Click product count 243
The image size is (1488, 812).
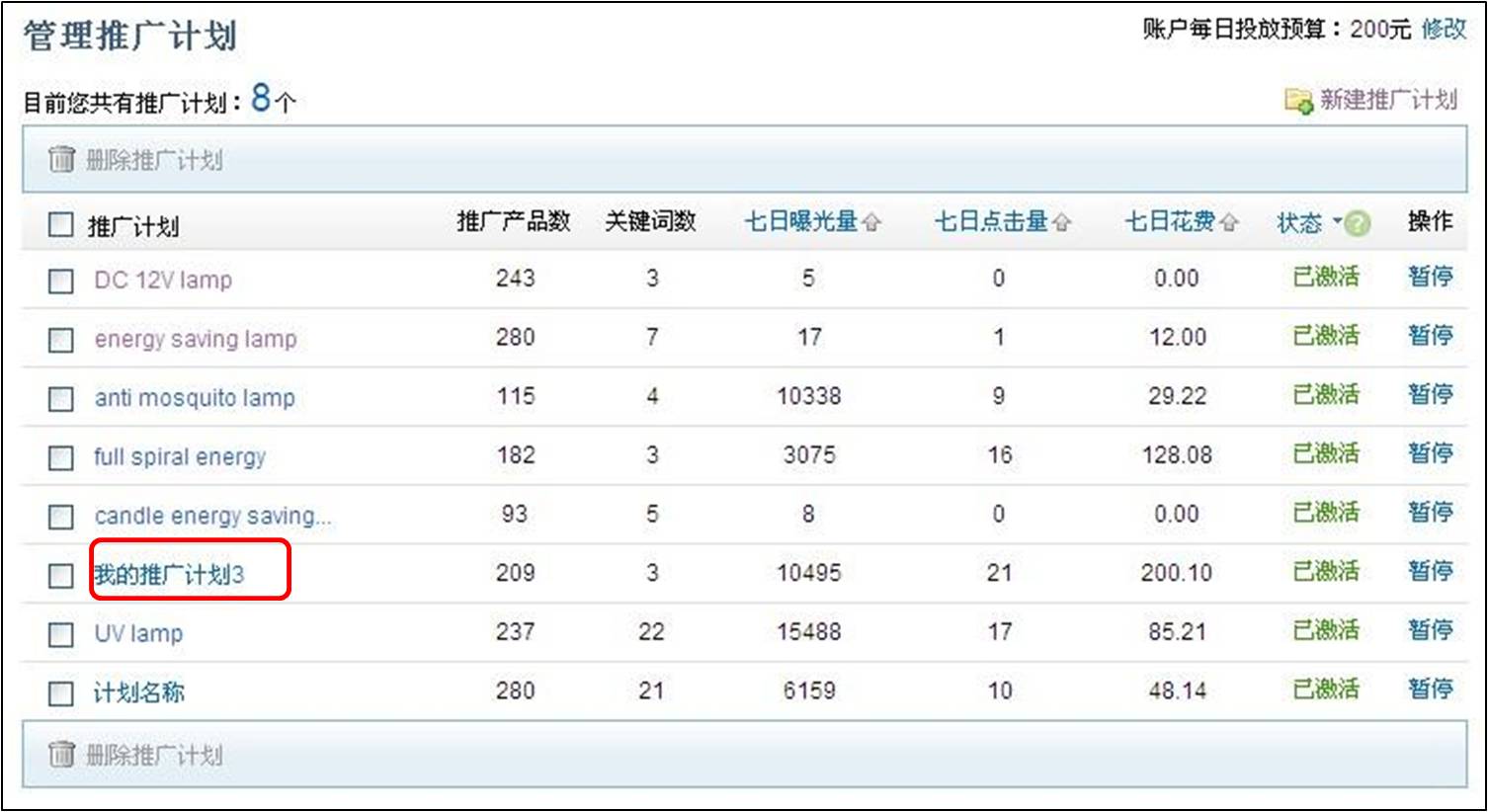(x=515, y=279)
